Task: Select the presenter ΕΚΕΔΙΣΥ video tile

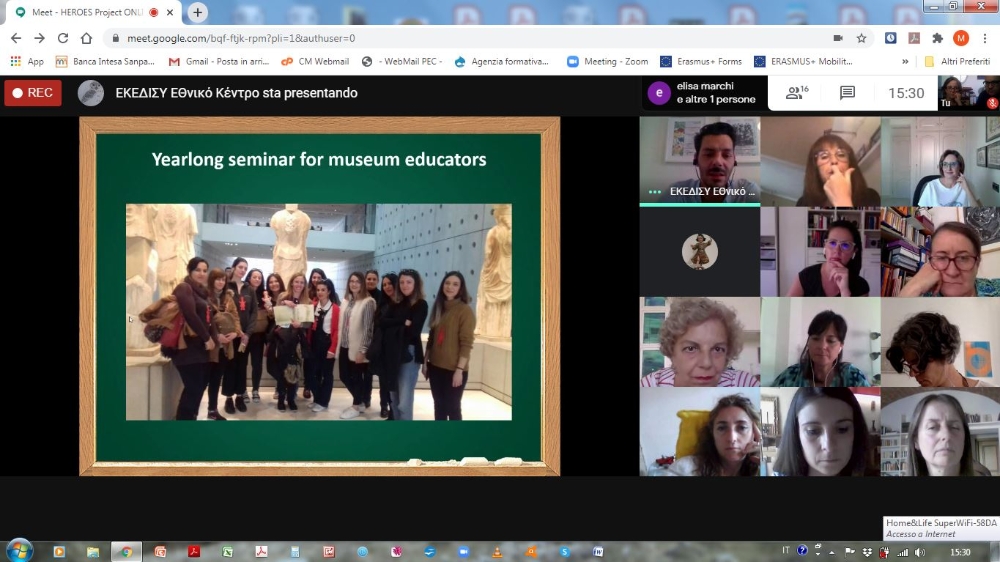Action: click(700, 161)
